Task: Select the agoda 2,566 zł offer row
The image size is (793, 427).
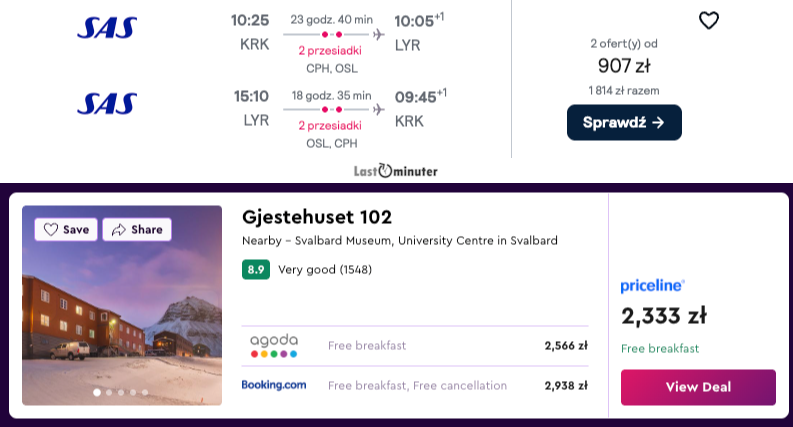Action: (x=415, y=346)
